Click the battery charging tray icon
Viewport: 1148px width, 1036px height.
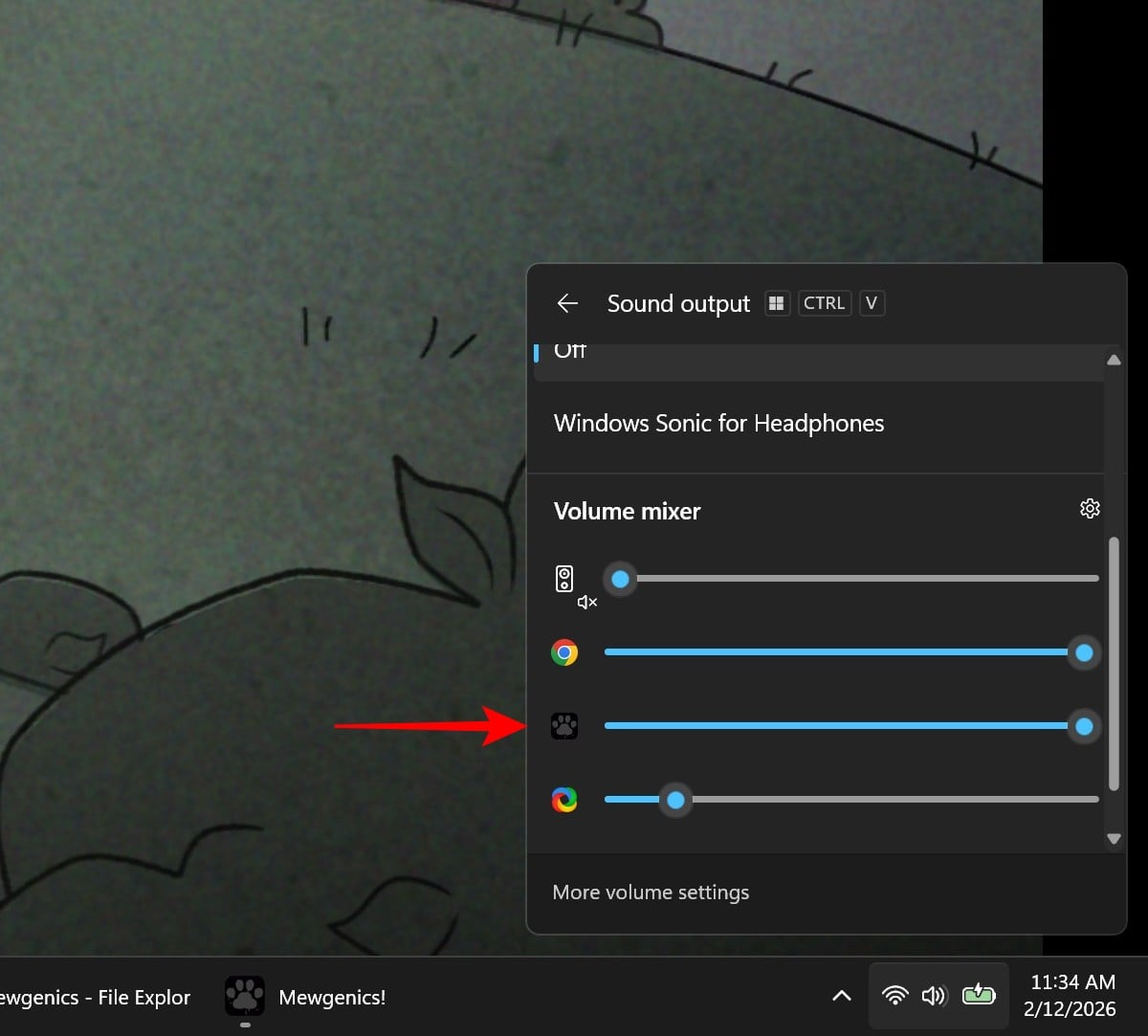(979, 996)
